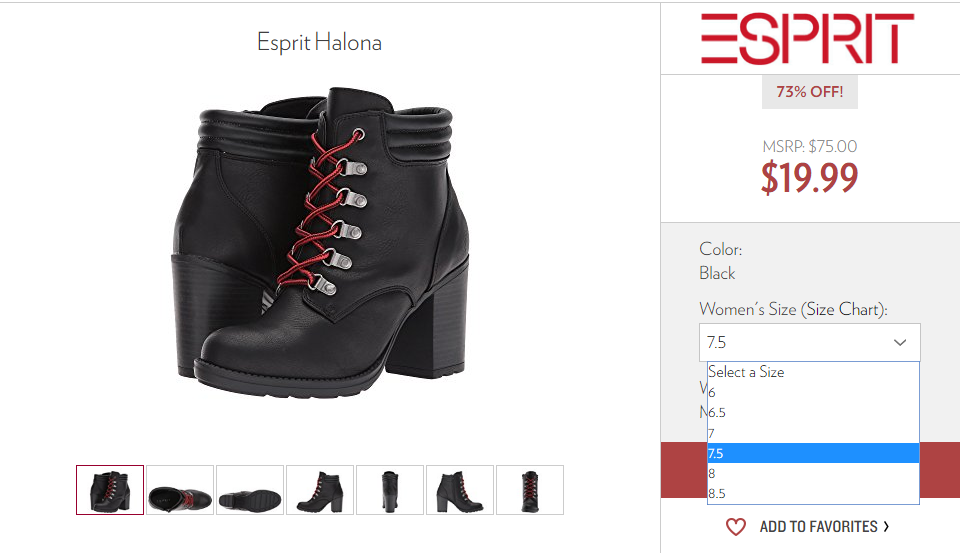Click the chevron arrow after Add to Favorites
The image size is (960, 553).
(x=886, y=526)
